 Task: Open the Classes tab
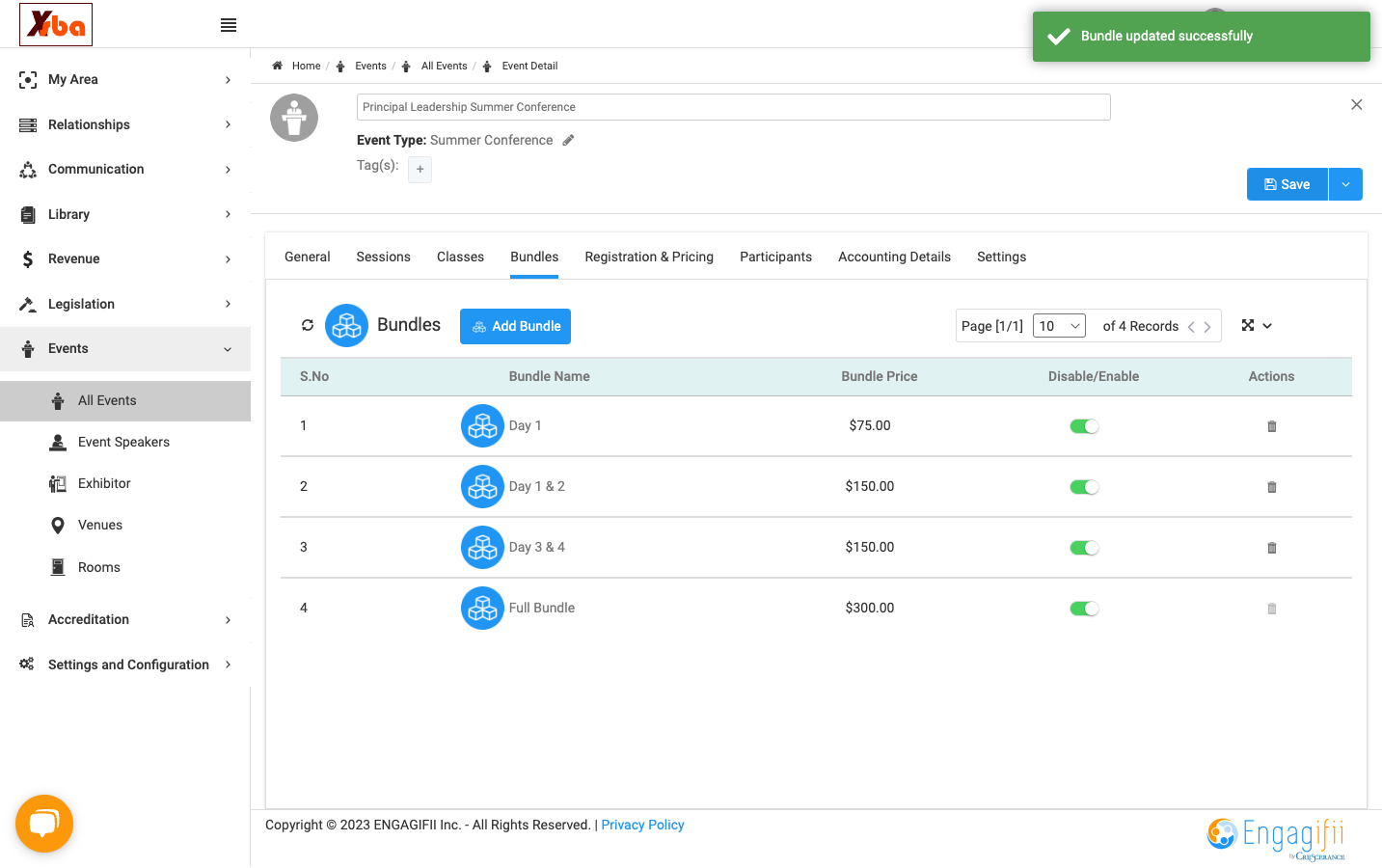click(x=460, y=257)
